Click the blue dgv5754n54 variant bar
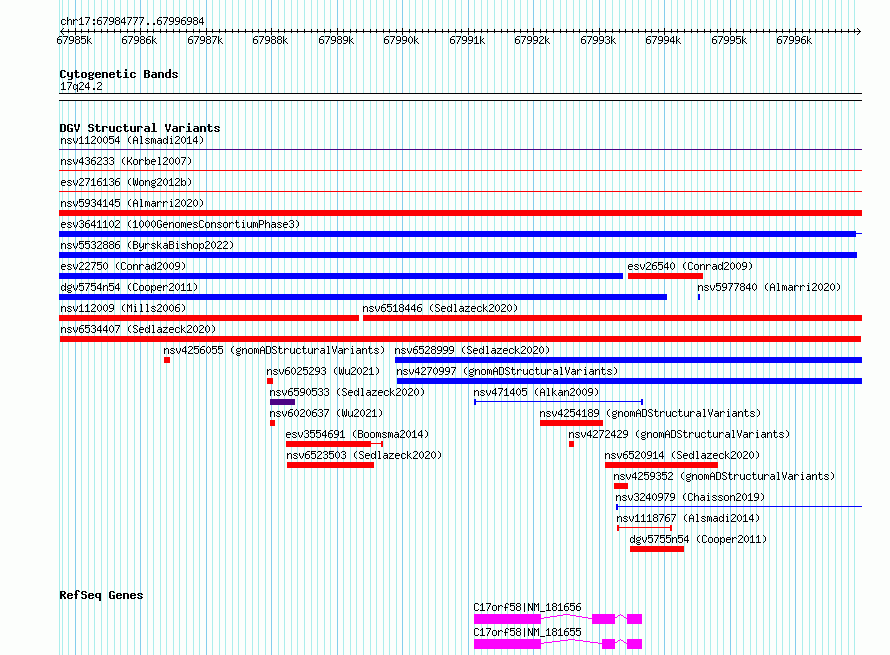The width and height of the screenshot is (890, 655). [363, 297]
